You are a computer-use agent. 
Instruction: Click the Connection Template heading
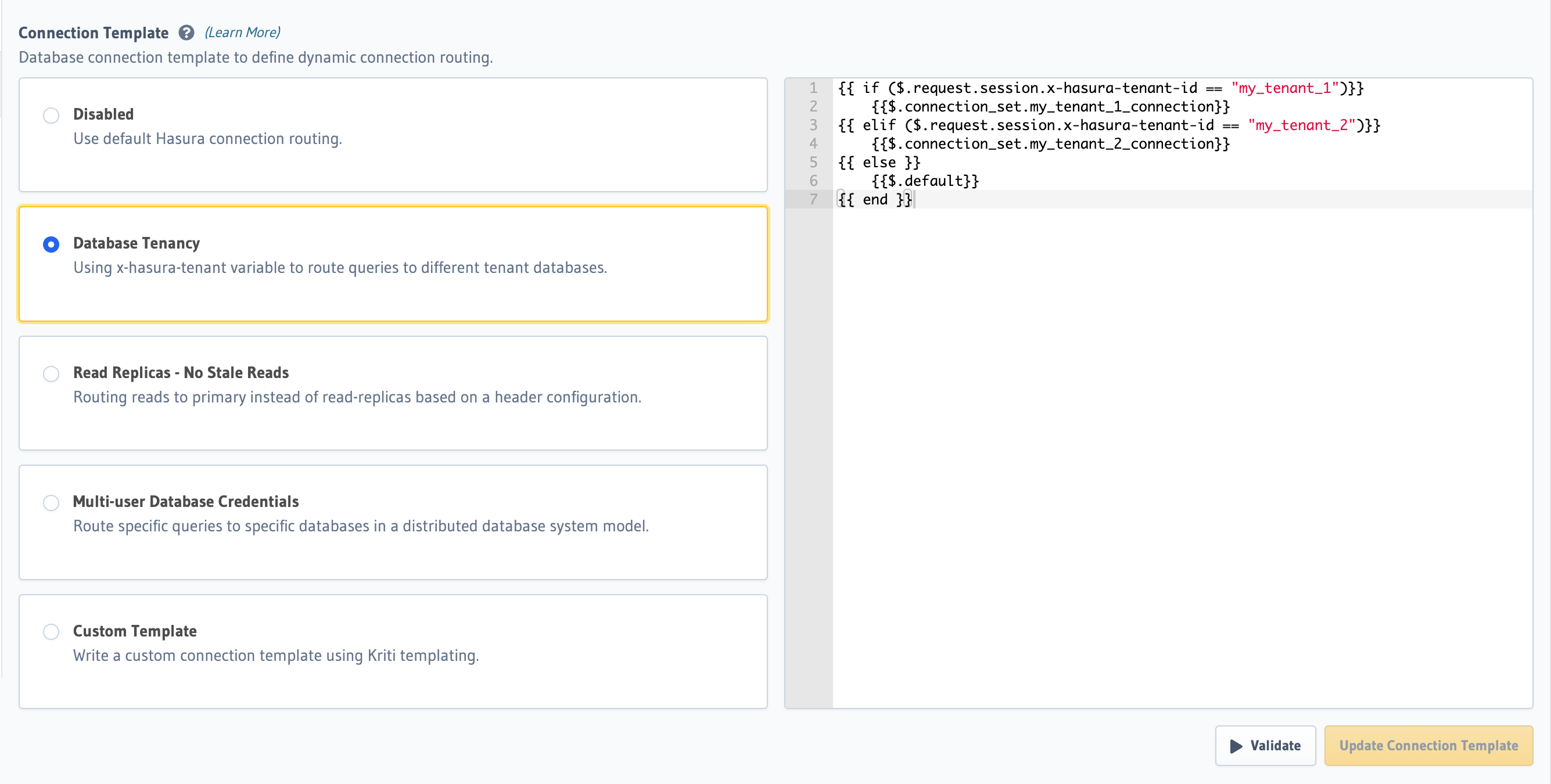[93, 33]
